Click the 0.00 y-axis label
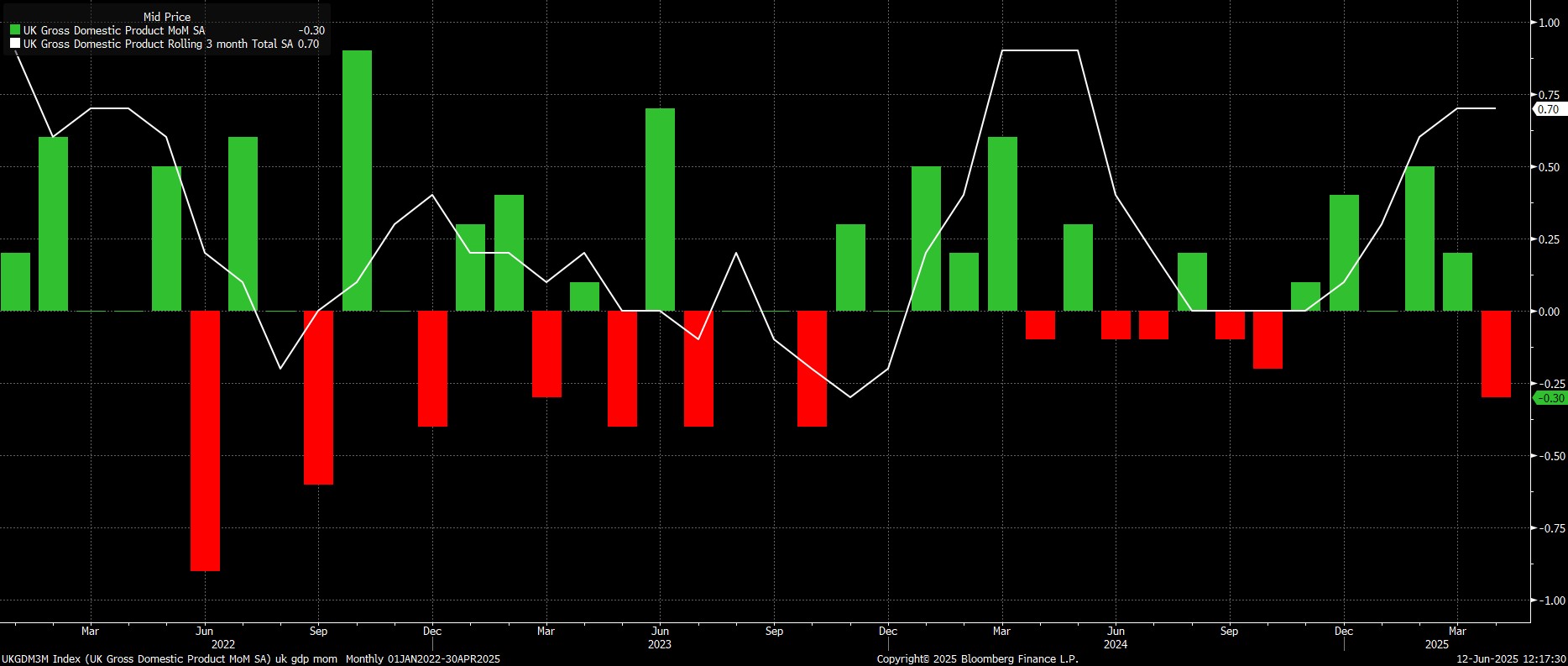 click(1549, 312)
